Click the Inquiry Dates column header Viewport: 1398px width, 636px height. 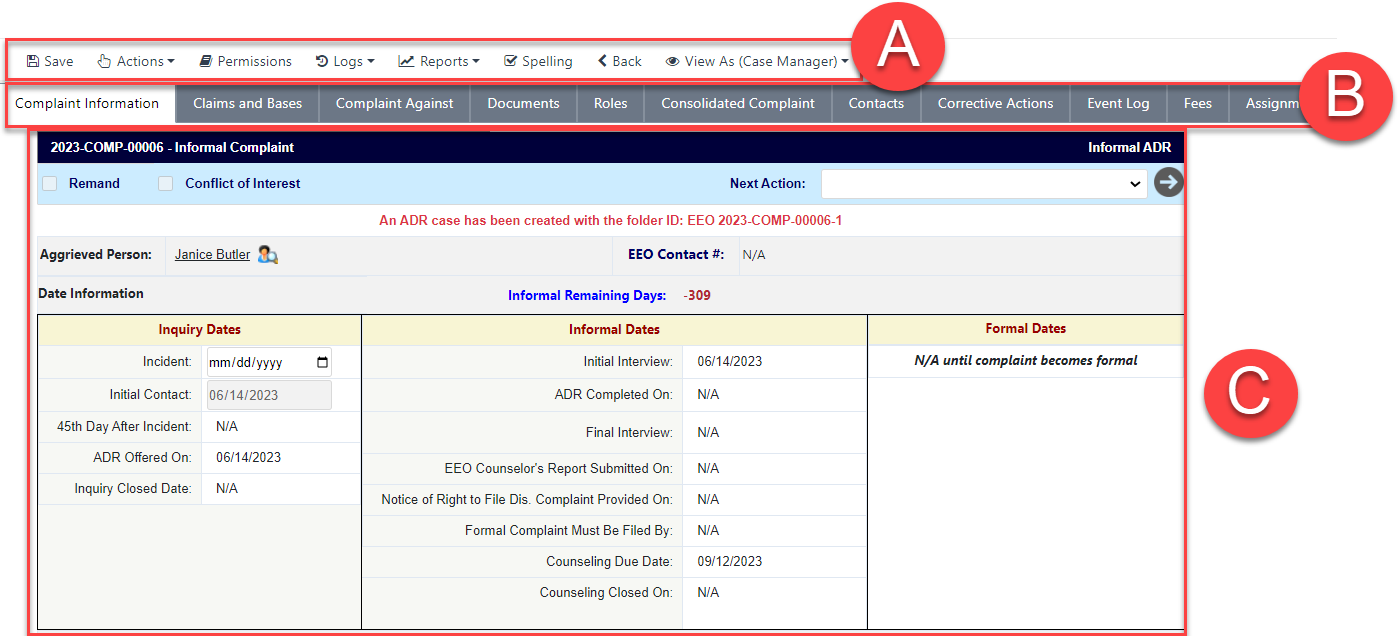[x=199, y=330]
